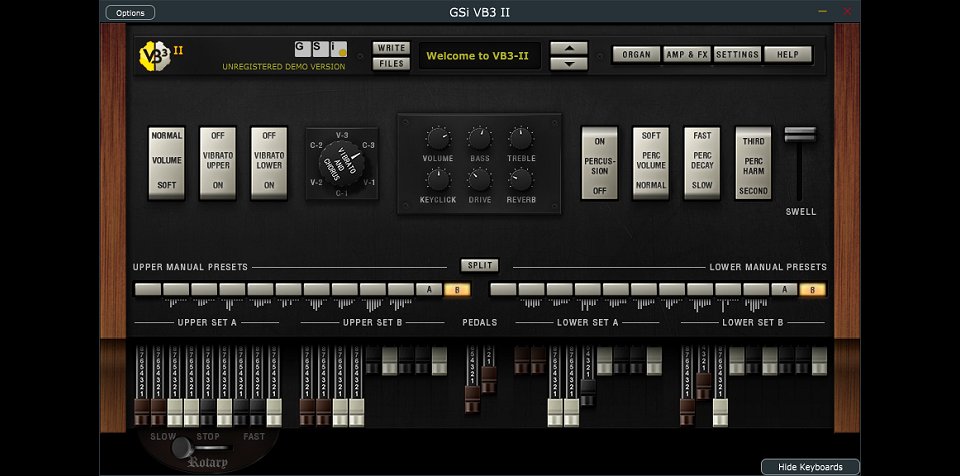Image resolution: width=960 pixels, height=476 pixels.
Task: Toggle the SPLIT button
Action: point(479,265)
